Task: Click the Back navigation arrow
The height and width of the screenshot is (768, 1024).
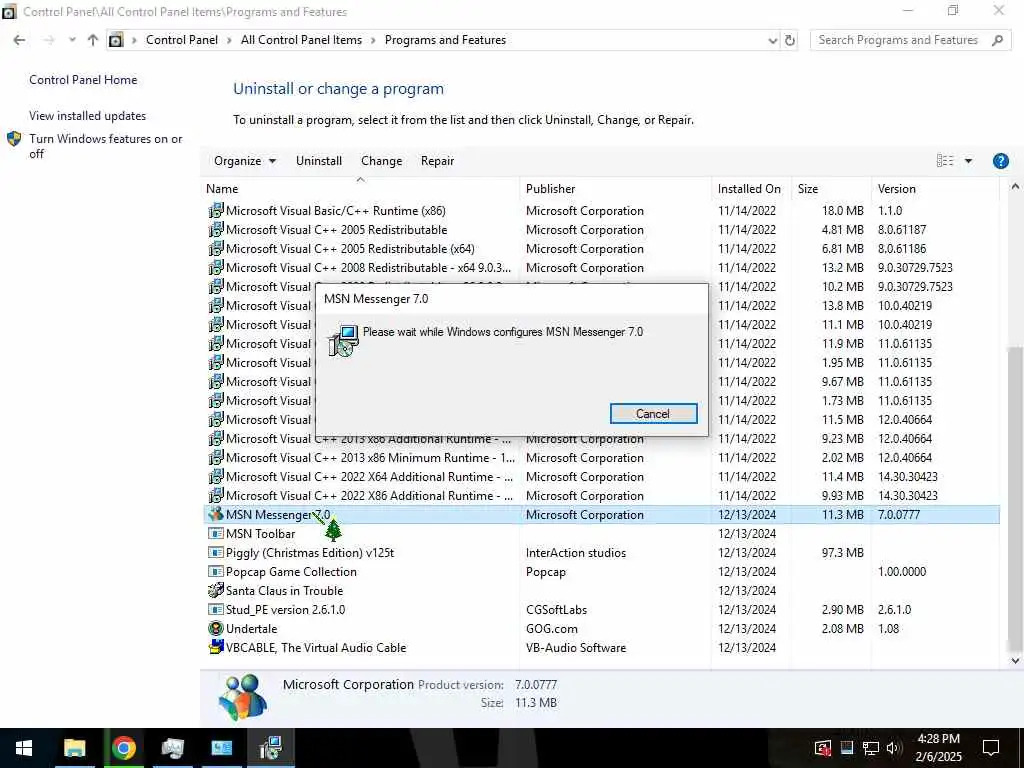Action: click(x=20, y=40)
